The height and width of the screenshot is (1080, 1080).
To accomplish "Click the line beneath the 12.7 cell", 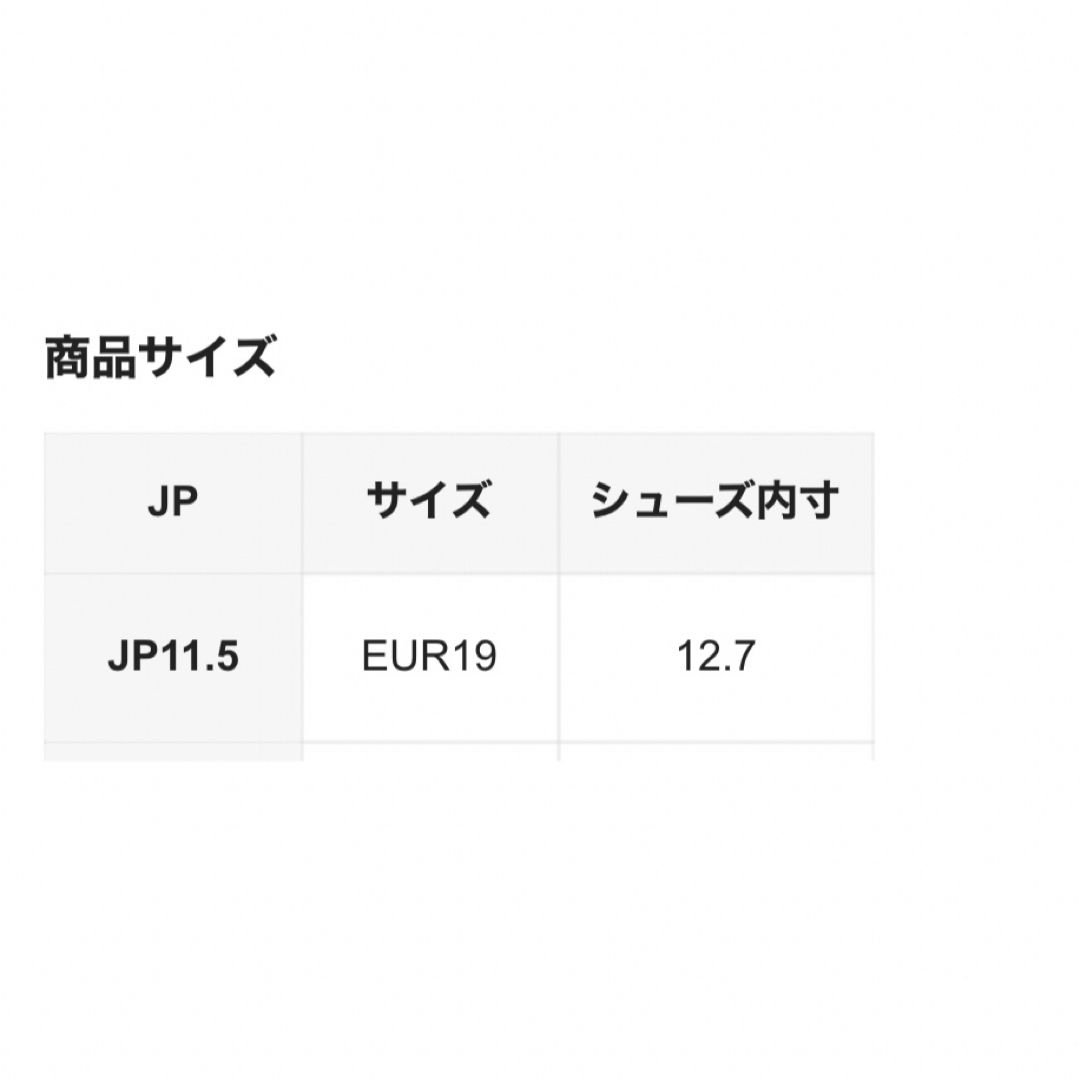I will point(716,742).
